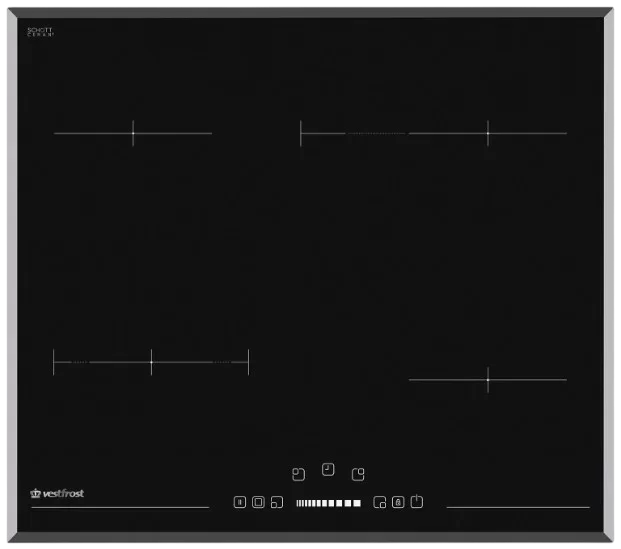Click the Vestfrost brand logo
This screenshot has height=549, width=621.
point(57,493)
